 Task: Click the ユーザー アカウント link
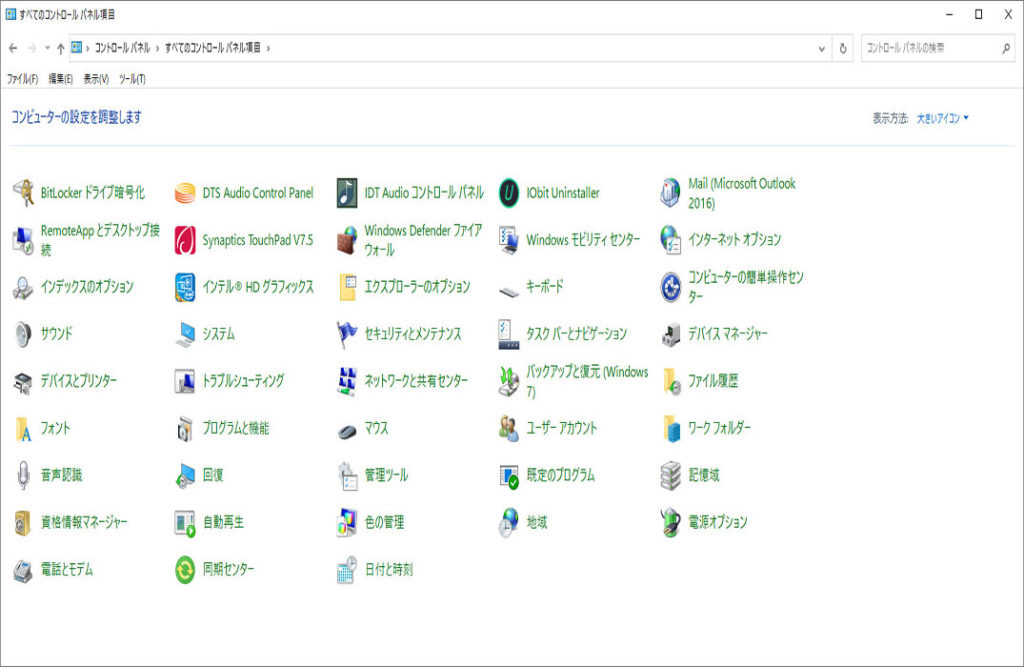point(561,428)
